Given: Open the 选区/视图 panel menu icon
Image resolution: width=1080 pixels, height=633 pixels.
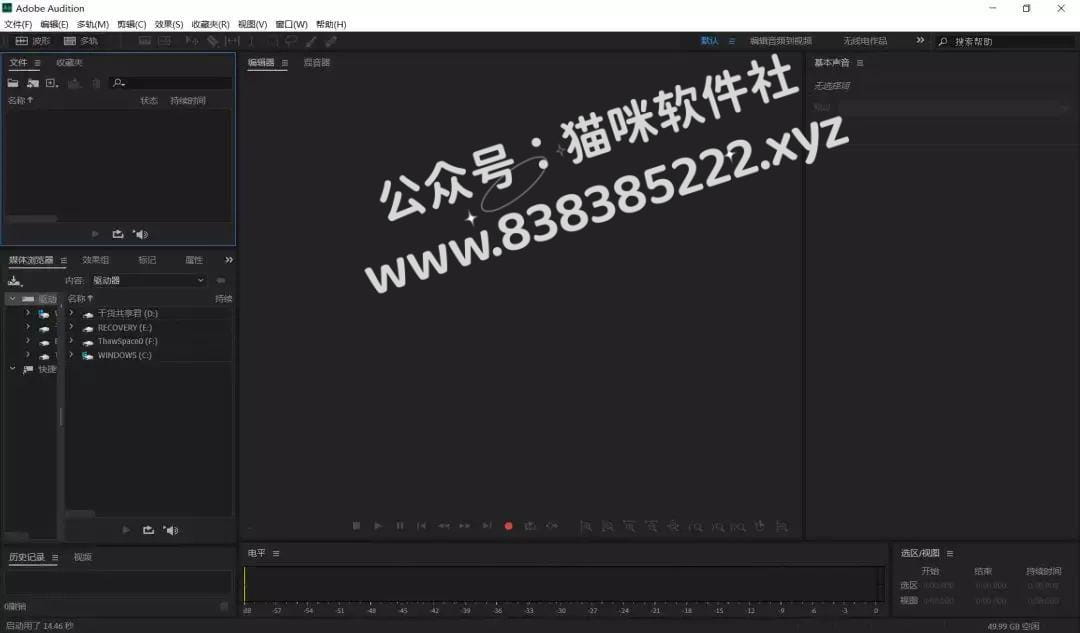Looking at the screenshot, I should 950,553.
